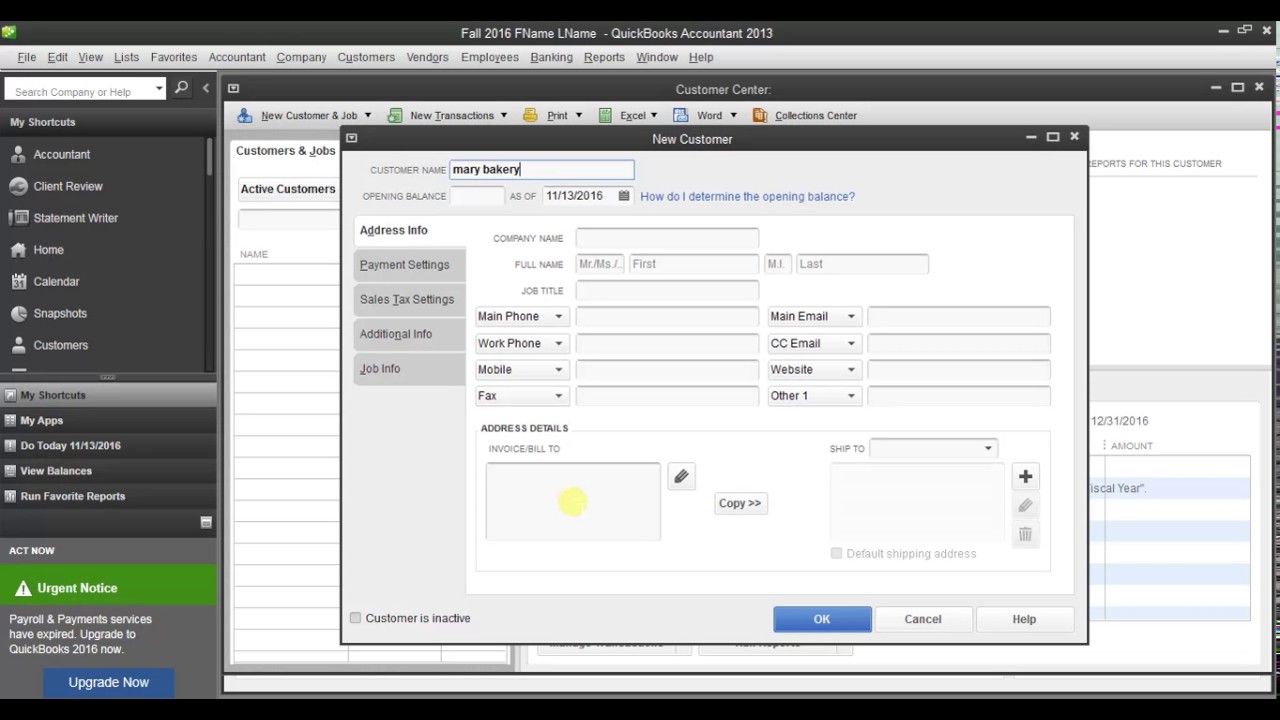The height and width of the screenshot is (720, 1280).
Task: Click OK to save the customer
Action: click(822, 619)
